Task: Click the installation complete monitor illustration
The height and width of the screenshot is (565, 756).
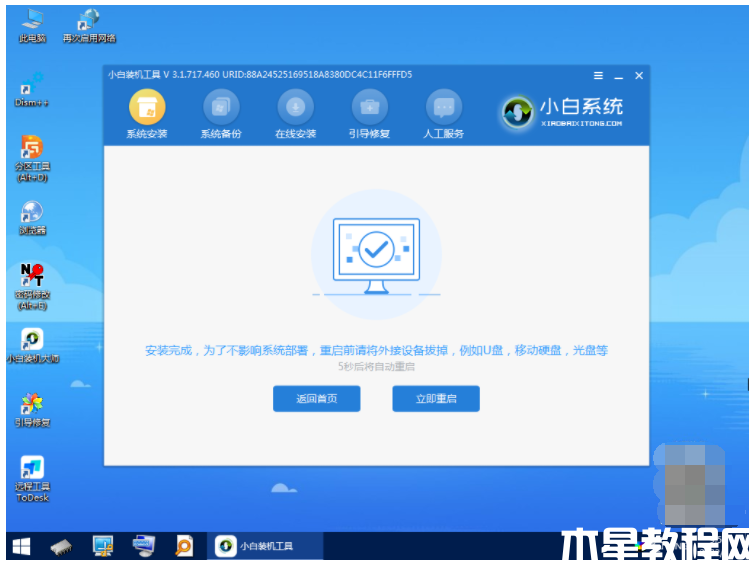Action: [376, 255]
